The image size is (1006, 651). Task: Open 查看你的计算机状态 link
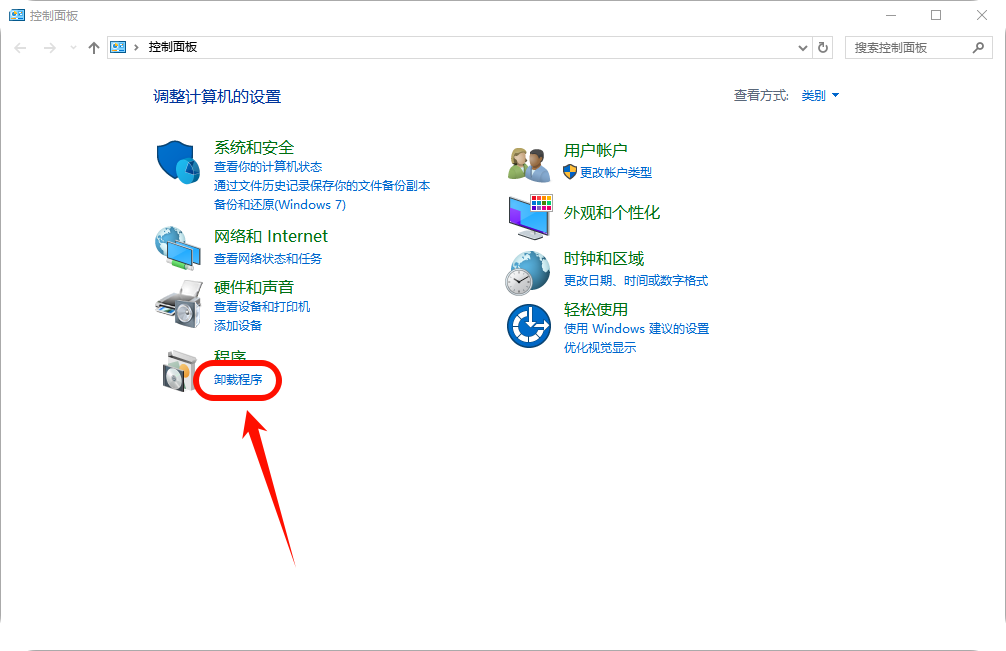click(x=268, y=167)
